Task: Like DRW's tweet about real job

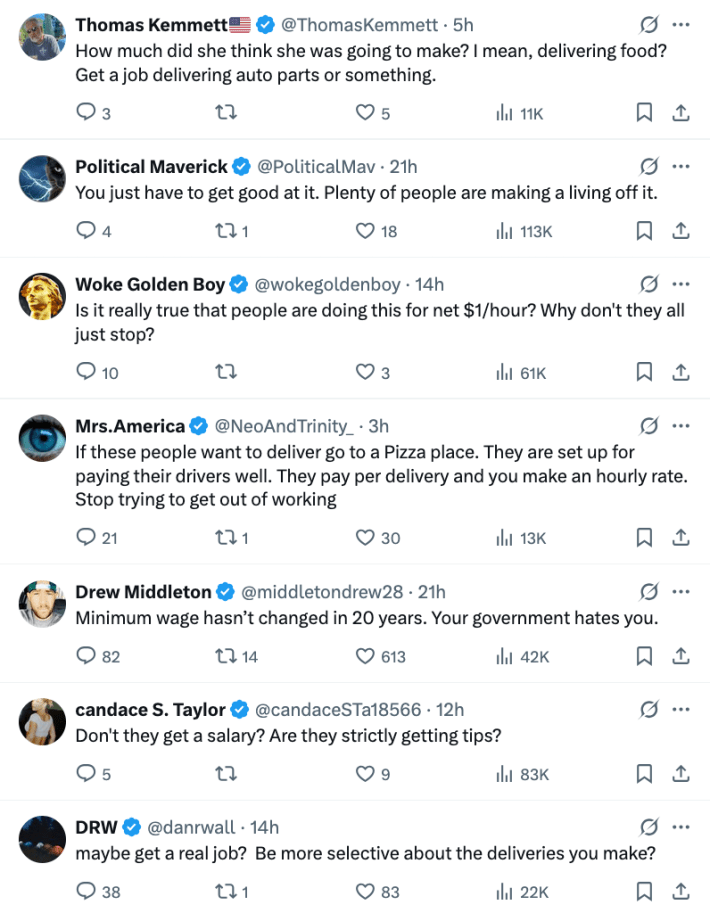Action: coord(365,891)
